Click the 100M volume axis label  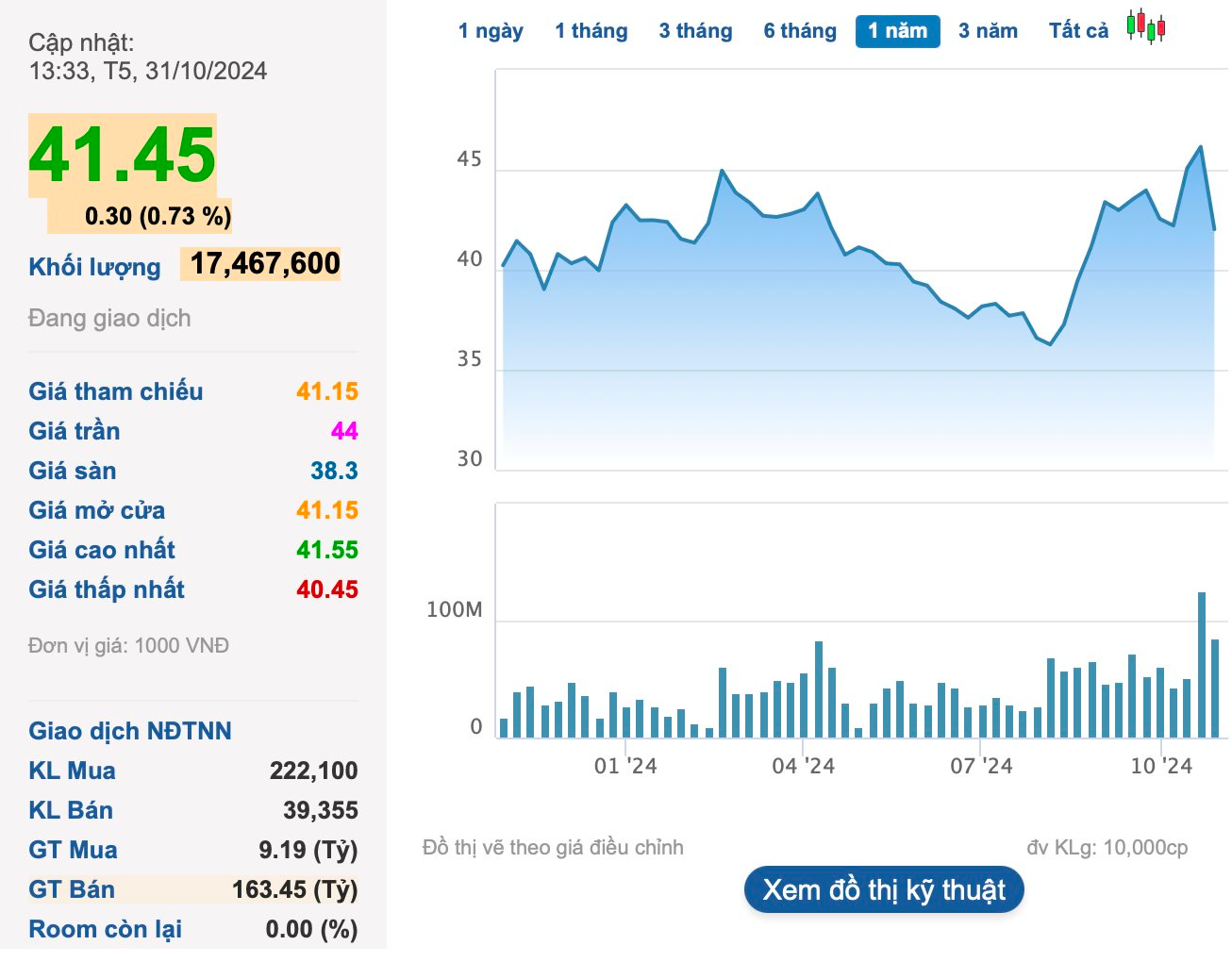tap(455, 610)
